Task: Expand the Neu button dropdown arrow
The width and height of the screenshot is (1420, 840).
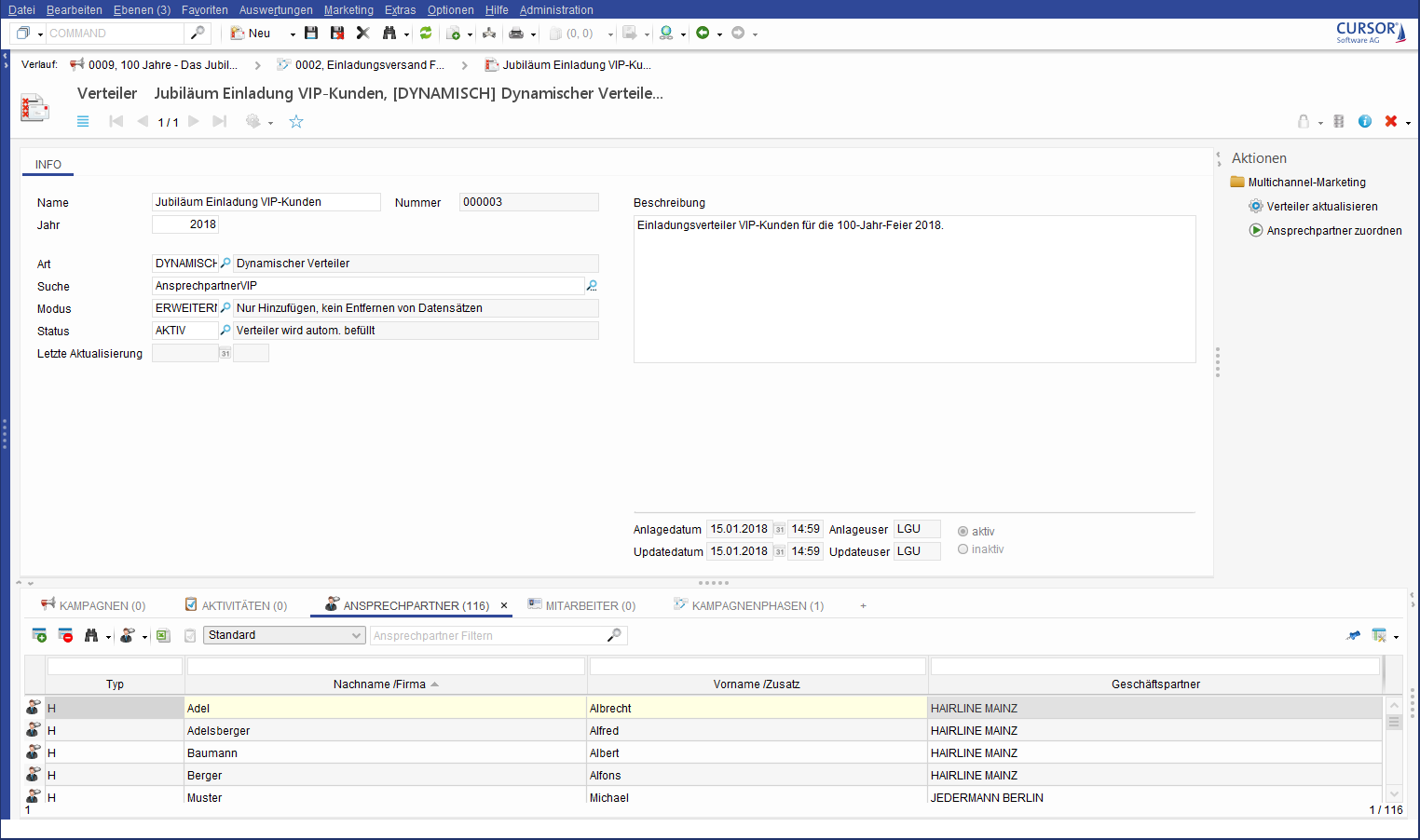Action: click(293, 34)
